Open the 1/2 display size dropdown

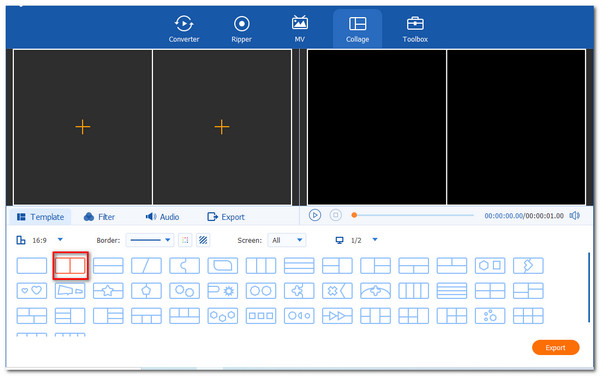click(x=375, y=240)
